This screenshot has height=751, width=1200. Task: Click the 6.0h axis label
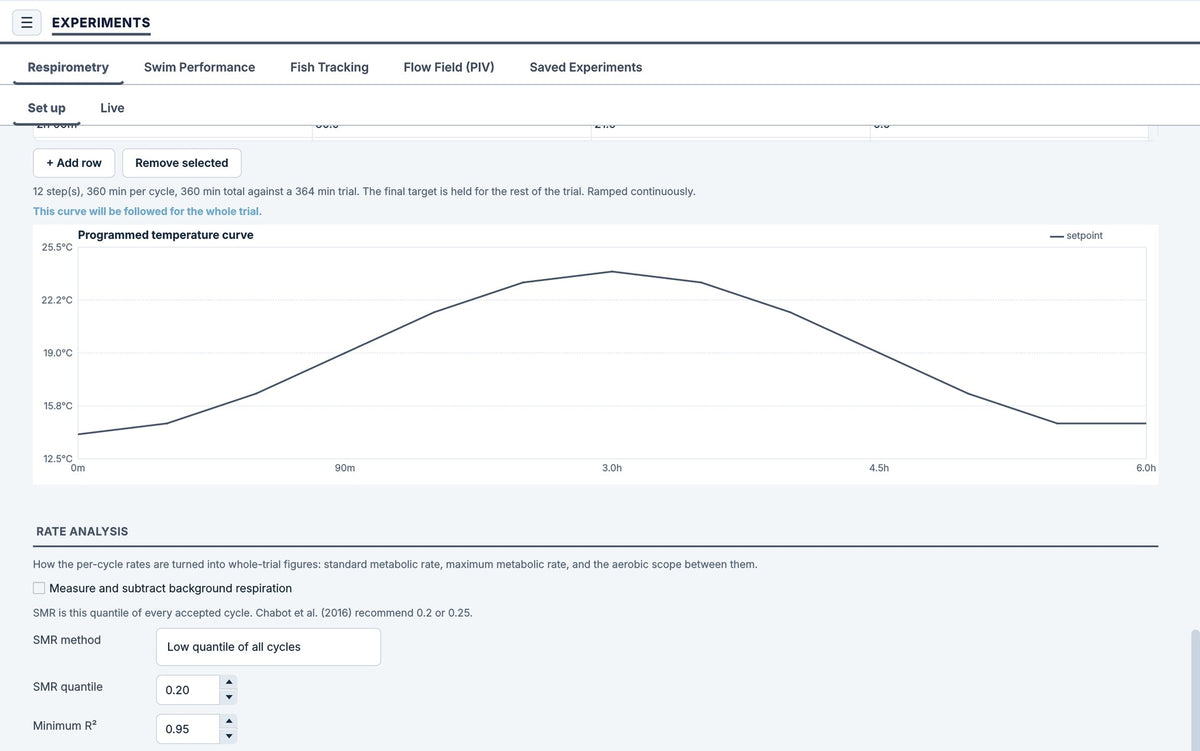click(x=1146, y=468)
